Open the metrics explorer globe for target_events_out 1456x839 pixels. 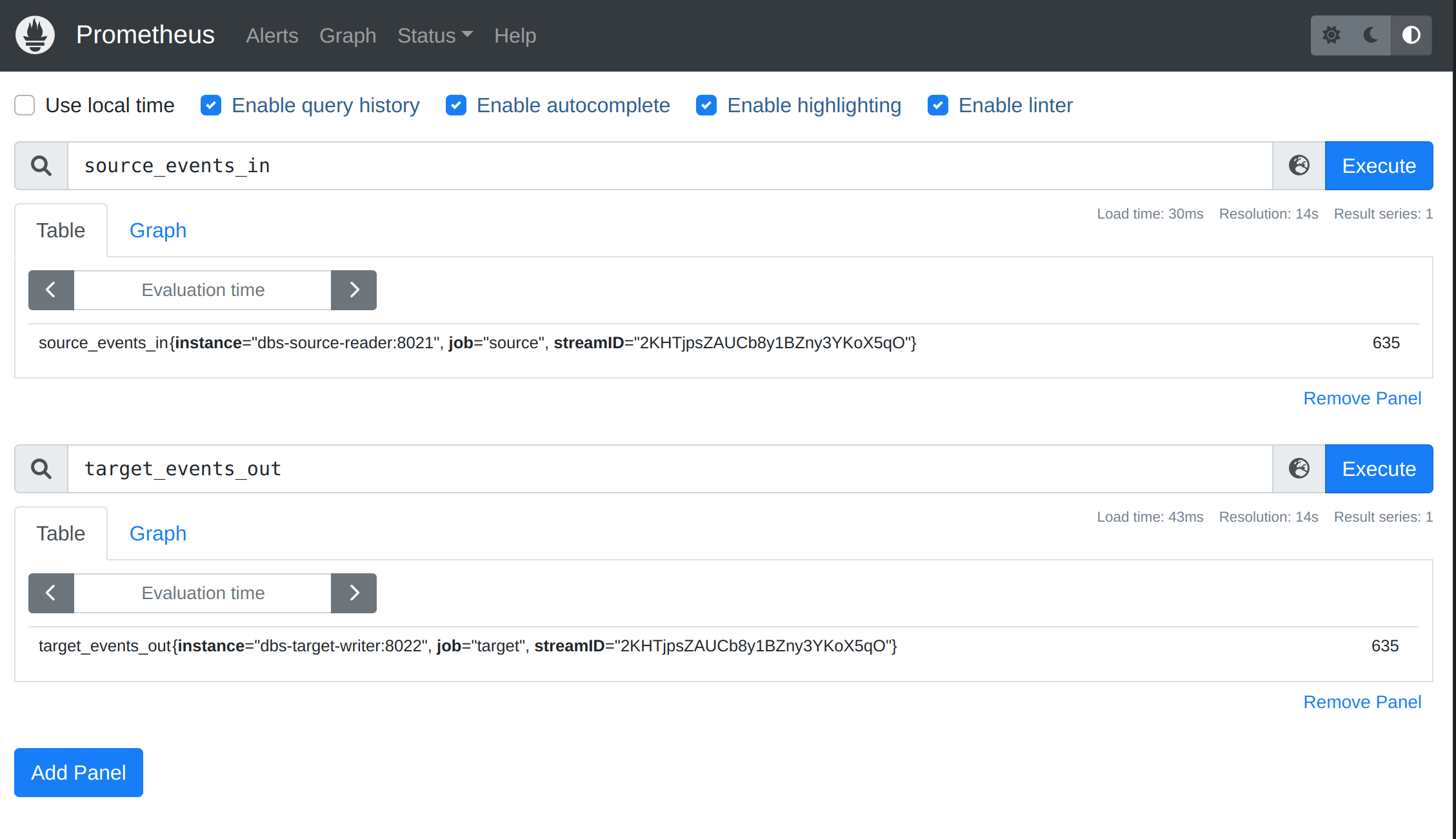[1298, 468]
